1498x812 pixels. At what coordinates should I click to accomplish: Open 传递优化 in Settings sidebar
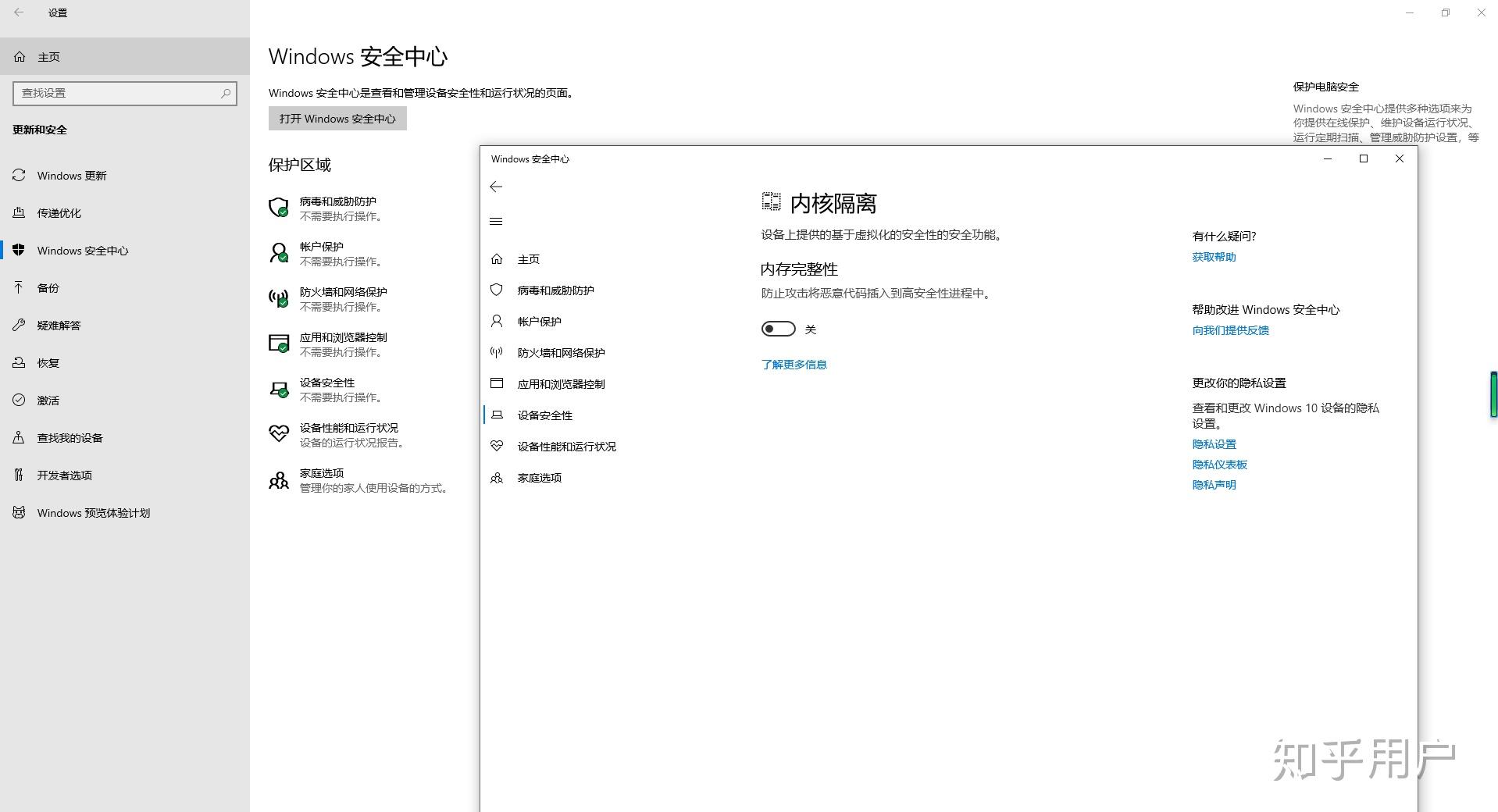coord(125,213)
